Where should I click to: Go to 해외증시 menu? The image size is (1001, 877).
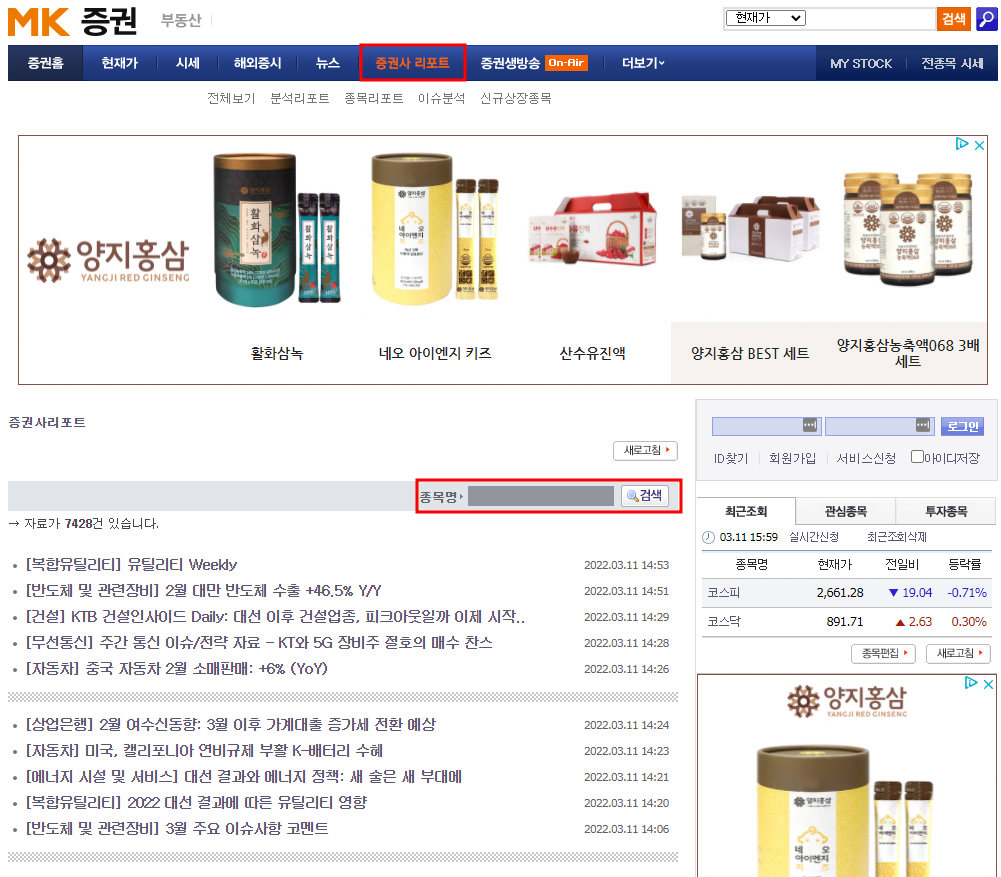tap(257, 63)
